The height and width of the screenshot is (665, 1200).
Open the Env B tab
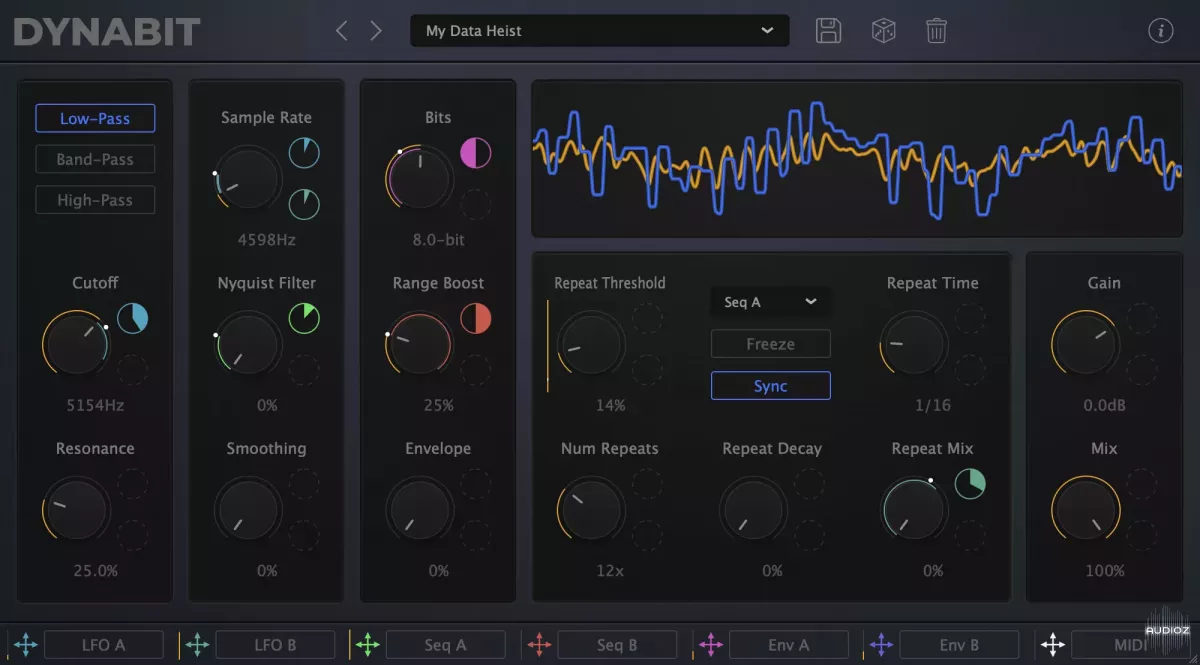click(959, 645)
